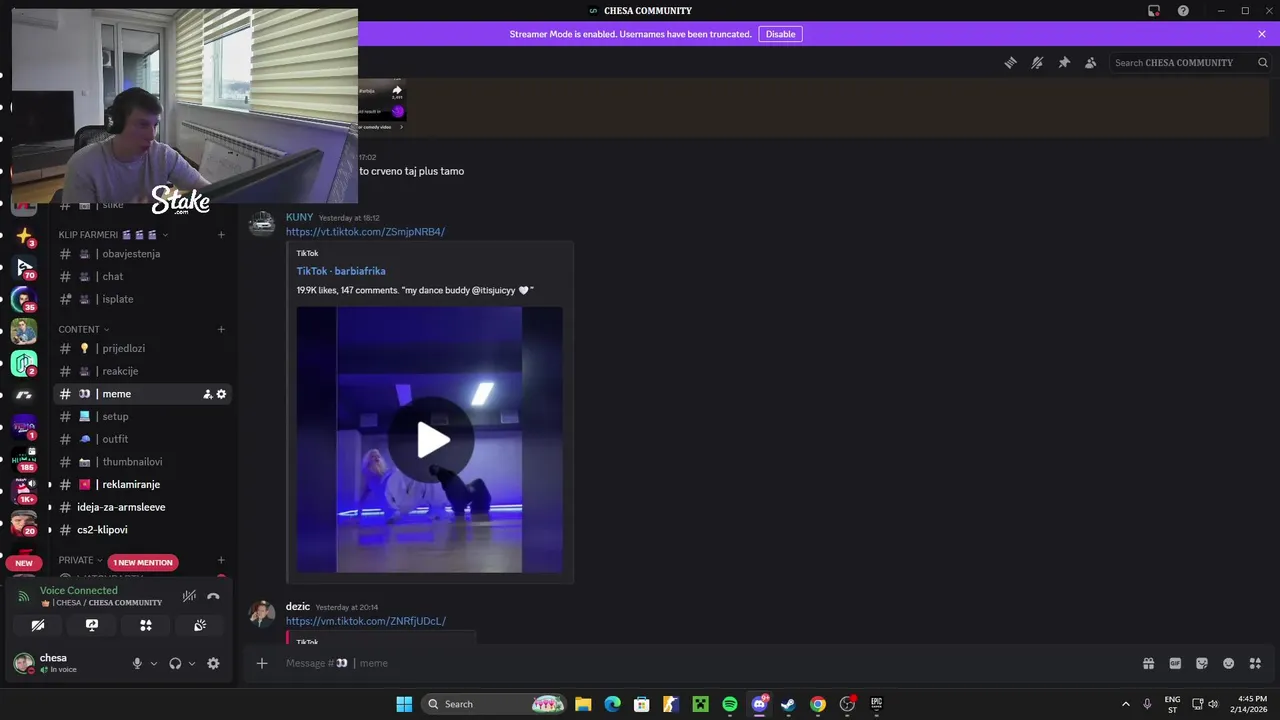
Task: Toggle the member list icon
Action: (x=1091, y=62)
